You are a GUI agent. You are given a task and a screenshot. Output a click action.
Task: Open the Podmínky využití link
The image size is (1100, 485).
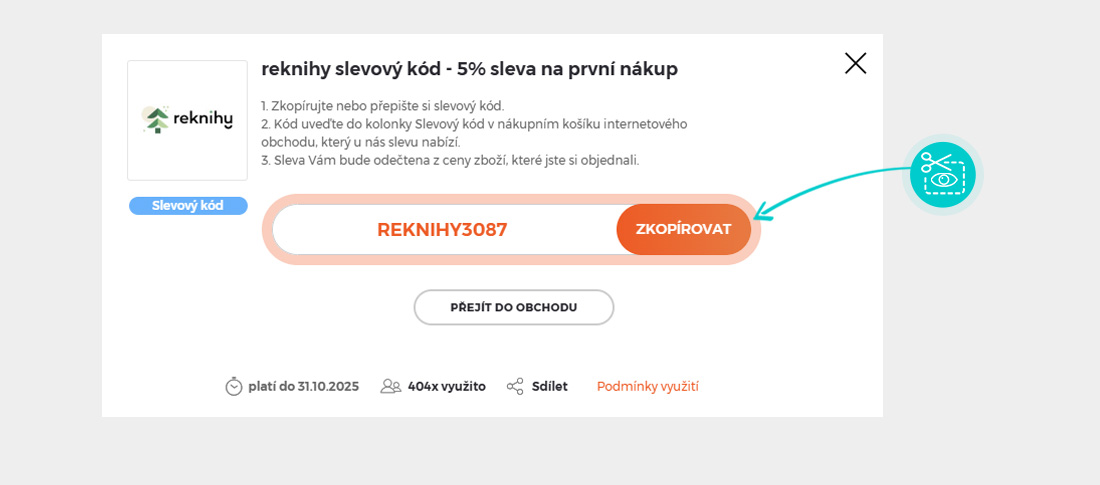pyautogui.click(x=647, y=386)
